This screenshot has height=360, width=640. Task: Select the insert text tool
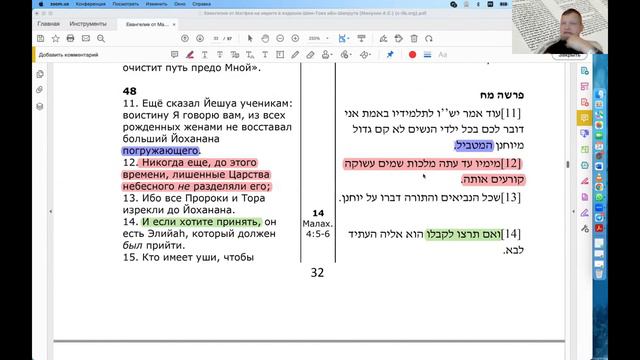click(250, 54)
